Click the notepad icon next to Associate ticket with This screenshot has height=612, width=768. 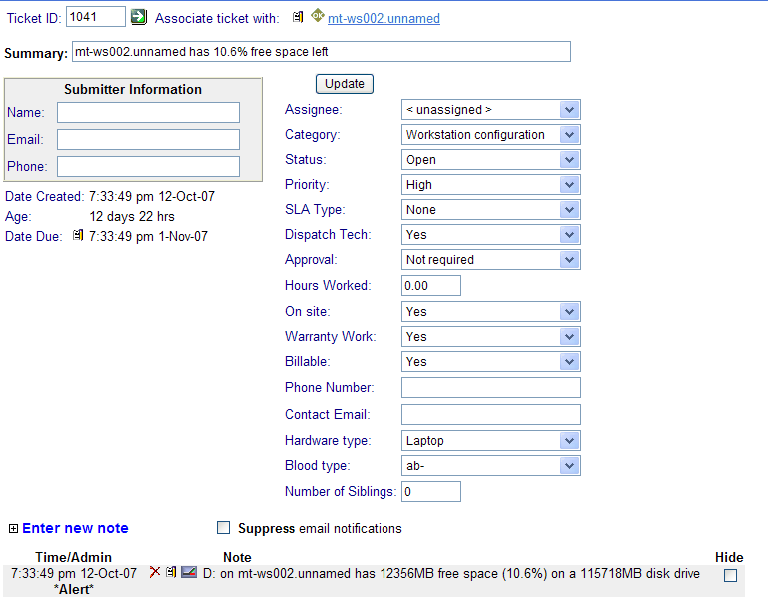tap(298, 17)
